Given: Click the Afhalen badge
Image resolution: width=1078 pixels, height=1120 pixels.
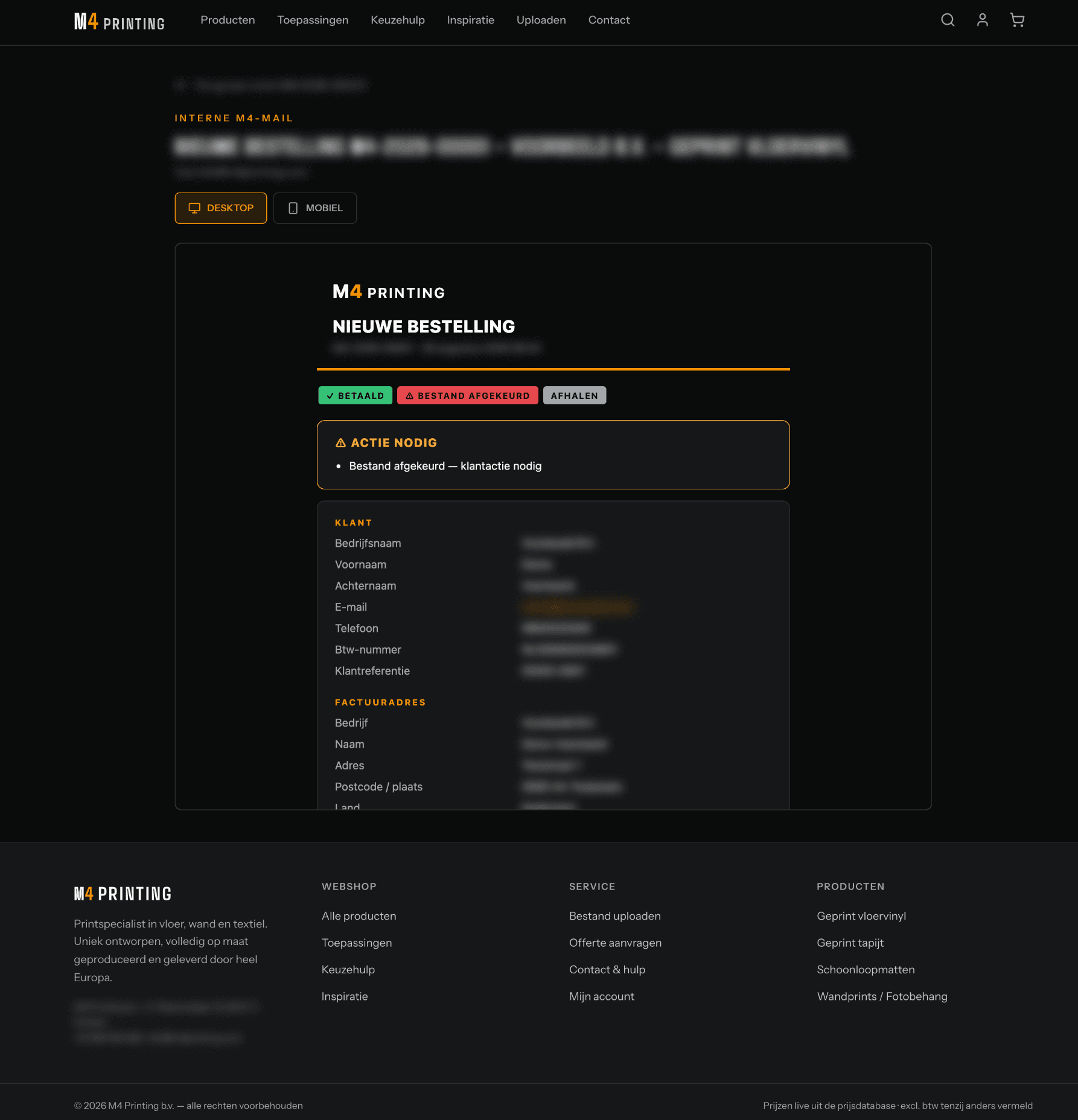Looking at the screenshot, I should click(575, 395).
